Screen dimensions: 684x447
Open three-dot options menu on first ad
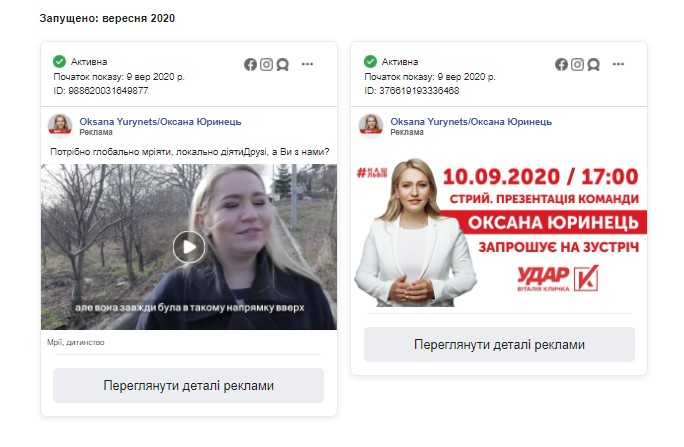coord(308,64)
